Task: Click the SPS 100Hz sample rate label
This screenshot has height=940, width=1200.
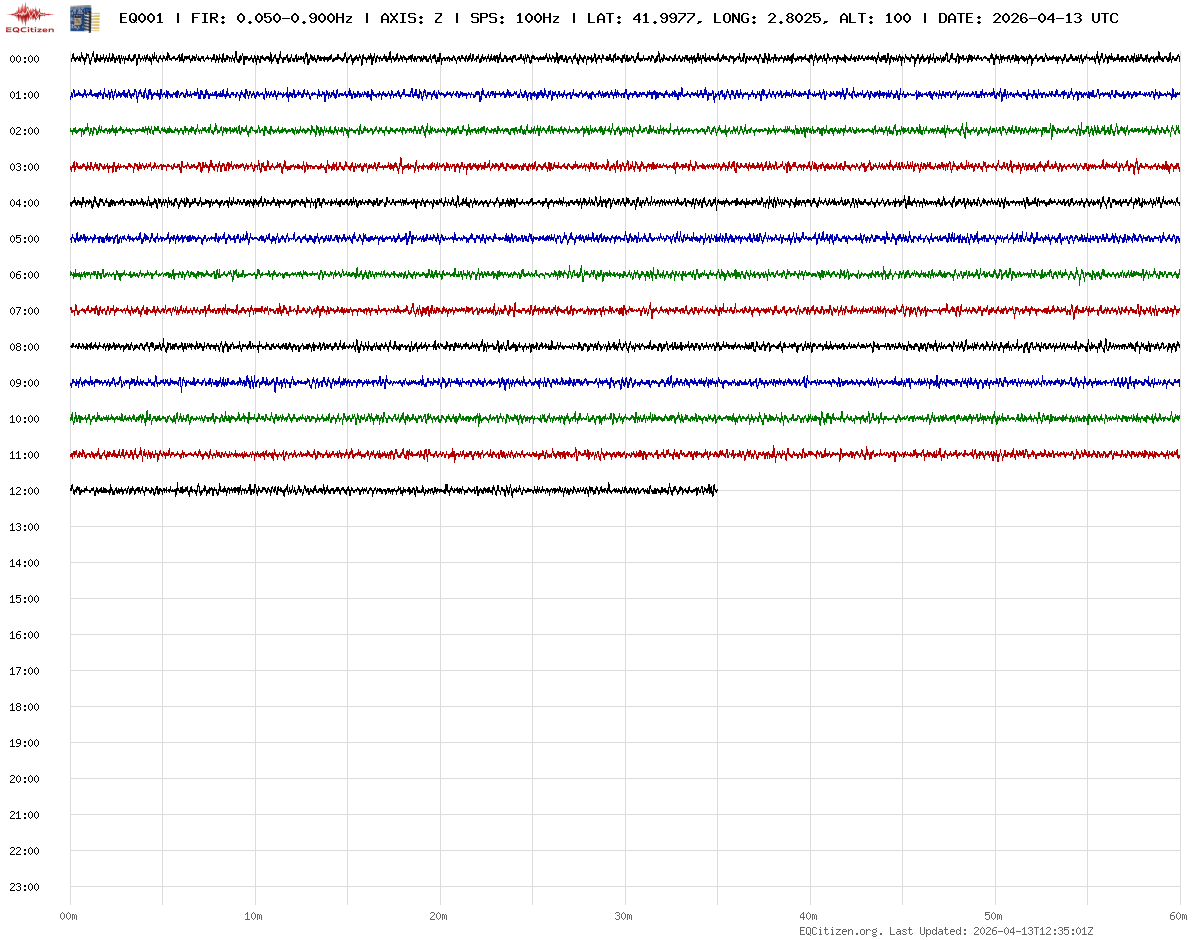Action: coord(514,19)
